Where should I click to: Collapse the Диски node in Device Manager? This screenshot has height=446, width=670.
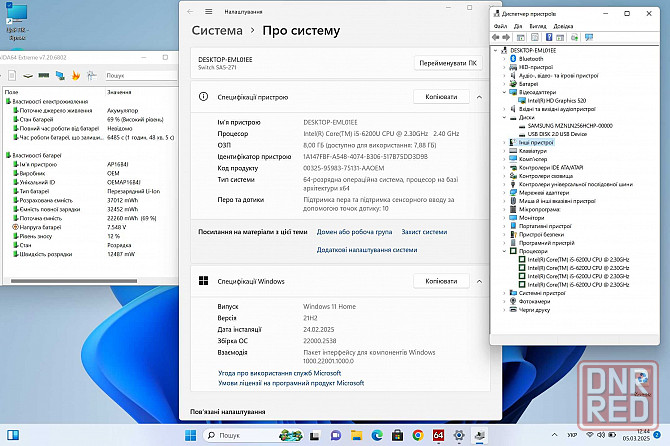coord(504,117)
